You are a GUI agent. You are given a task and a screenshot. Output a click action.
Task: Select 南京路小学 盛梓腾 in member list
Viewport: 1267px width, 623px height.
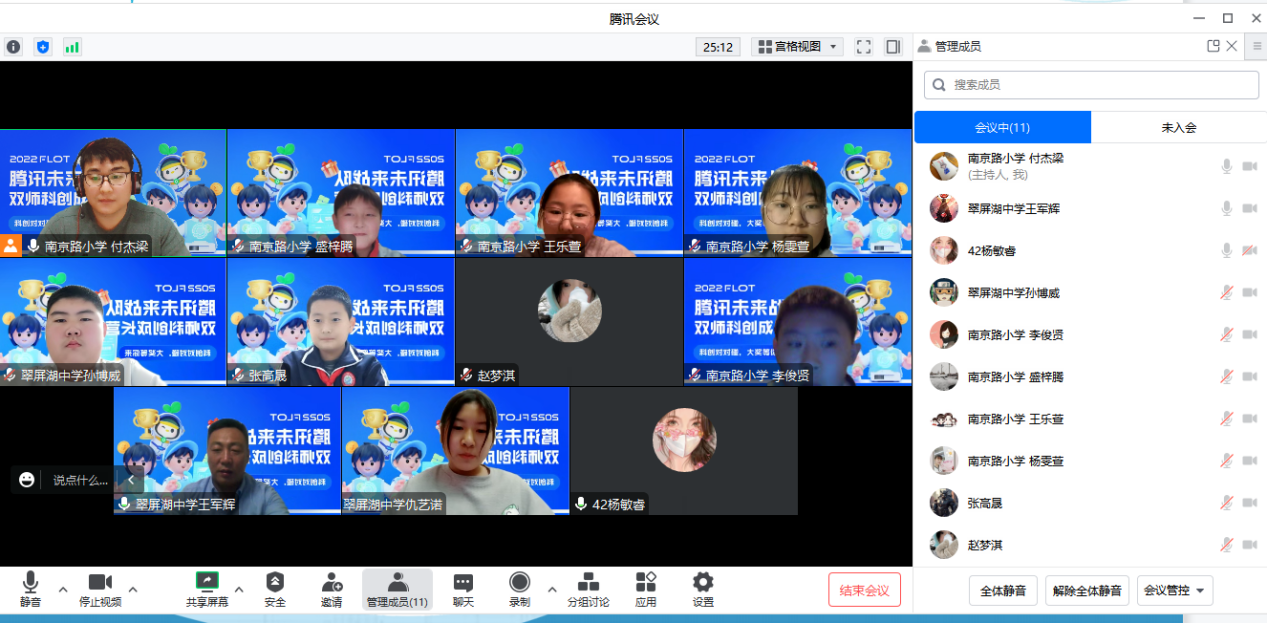(1090, 377)
